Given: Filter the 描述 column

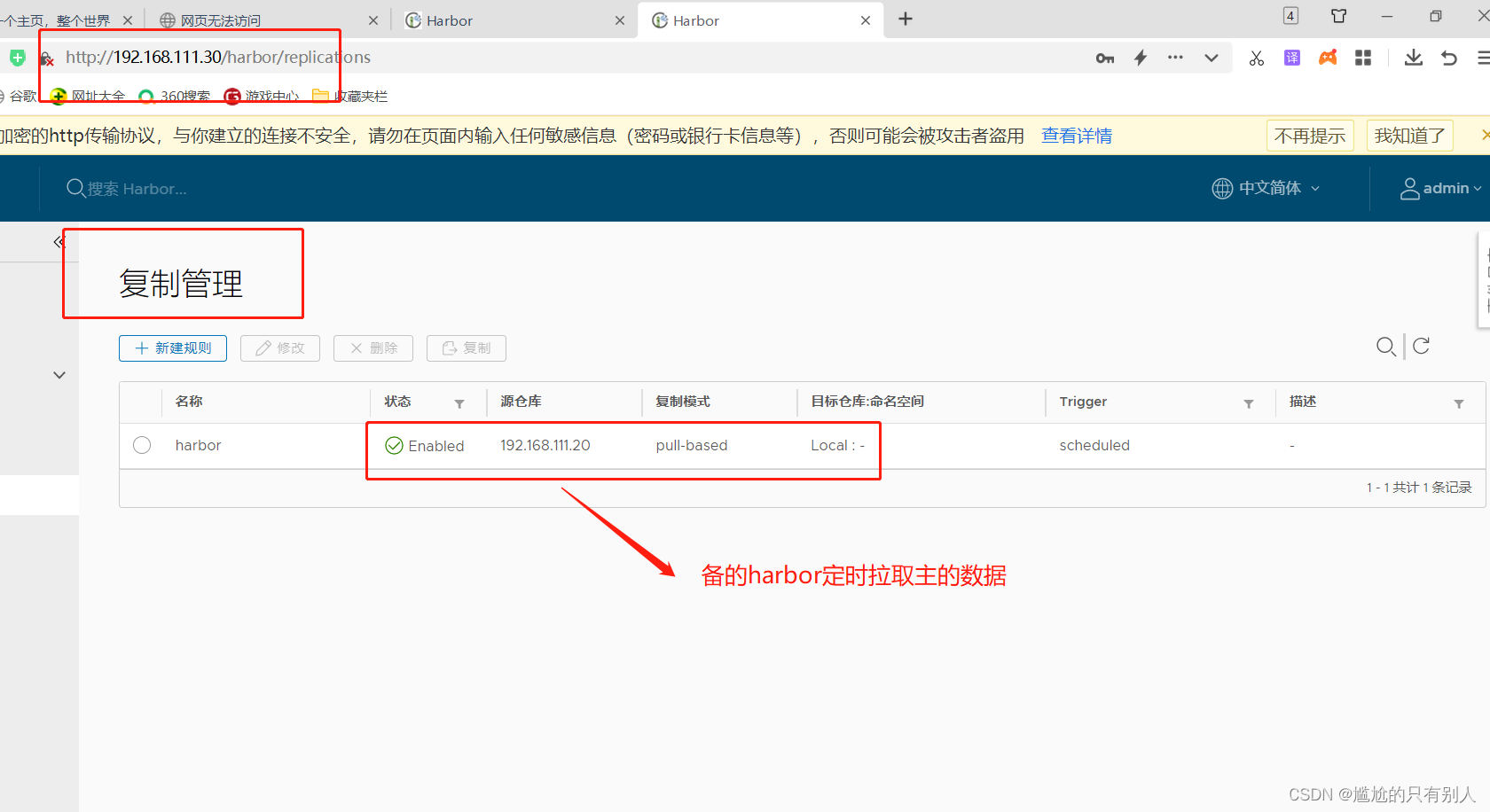Looking at the screenshot, I should click(1459, 403).
